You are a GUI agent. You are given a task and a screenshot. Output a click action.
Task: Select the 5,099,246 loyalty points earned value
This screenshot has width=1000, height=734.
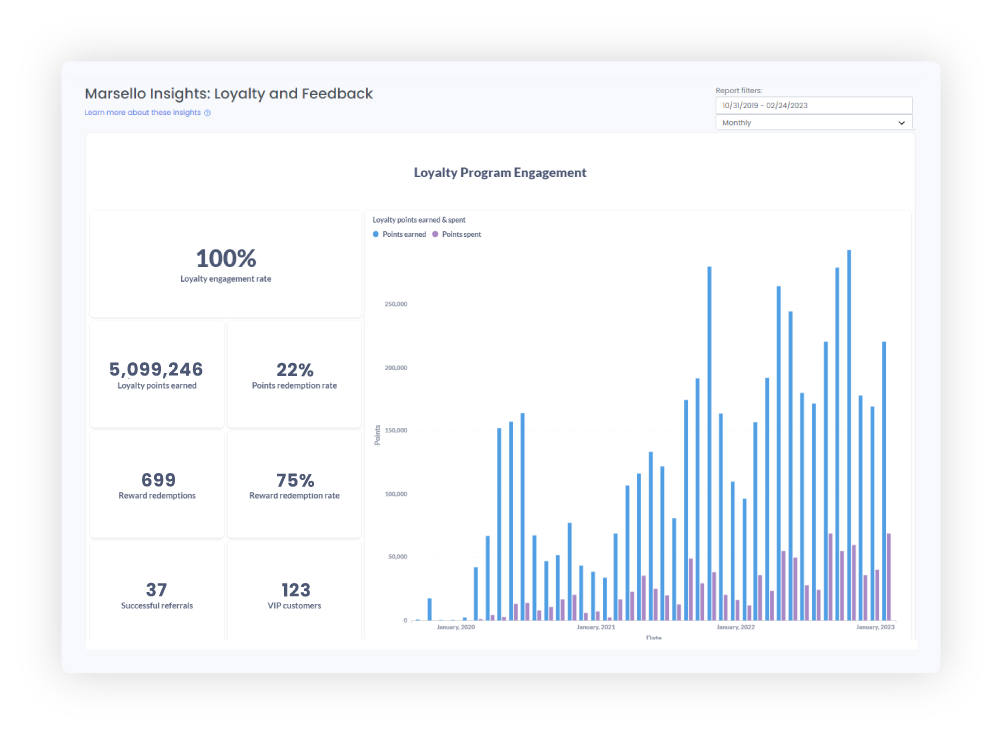[x=156, y=369]
